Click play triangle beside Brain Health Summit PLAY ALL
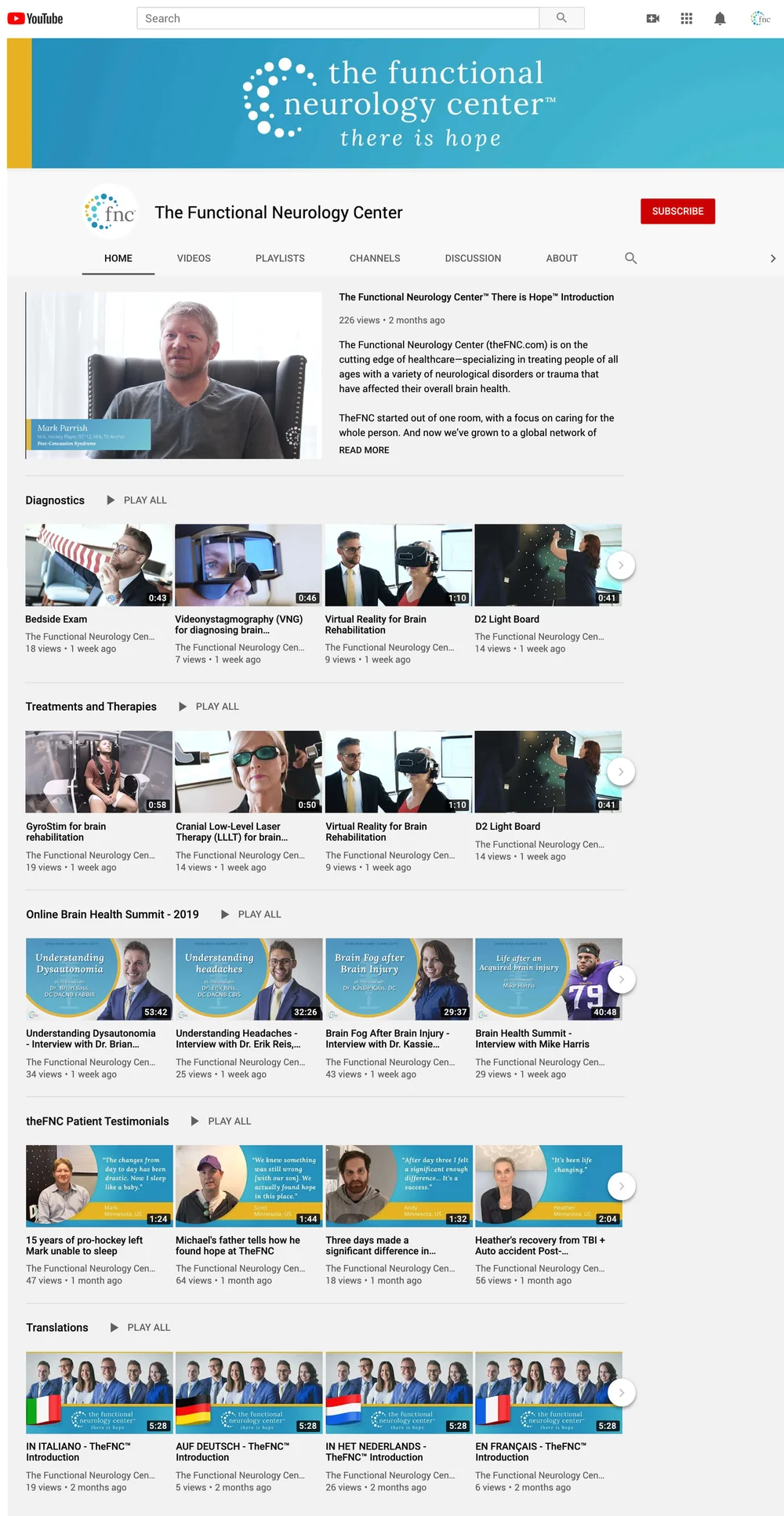This screenshot has height=1516, width=784. click(x=225, y=914)
